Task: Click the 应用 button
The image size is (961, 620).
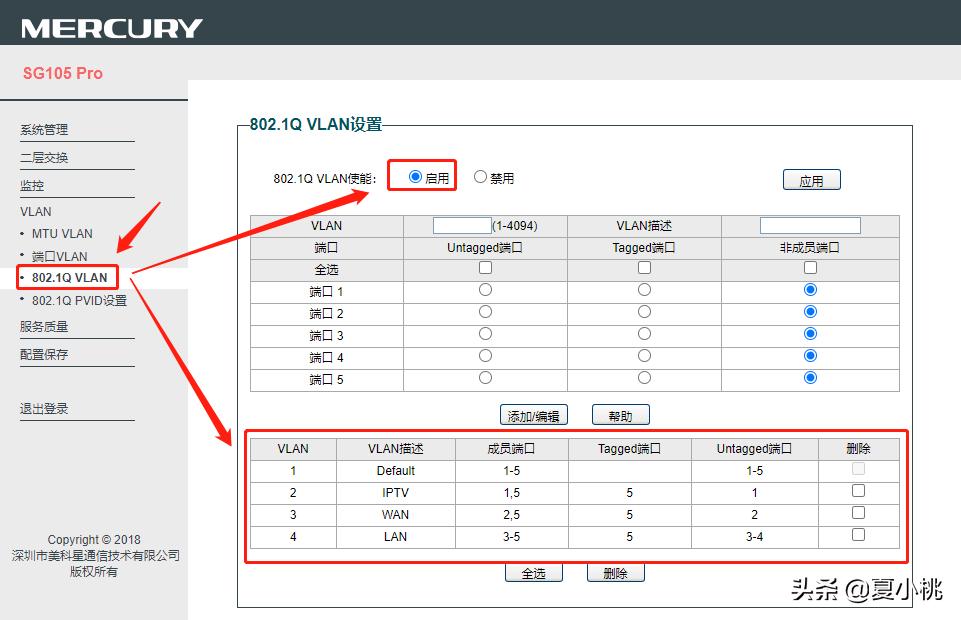Action: coord(811,181)
